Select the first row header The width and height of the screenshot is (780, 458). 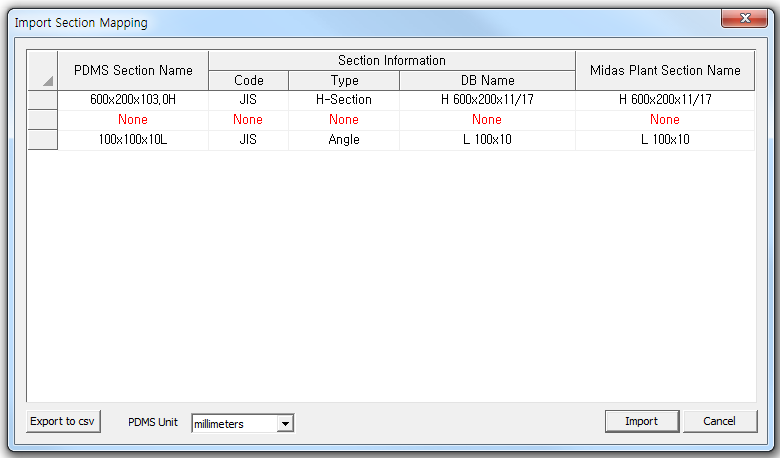click(42, 100)
